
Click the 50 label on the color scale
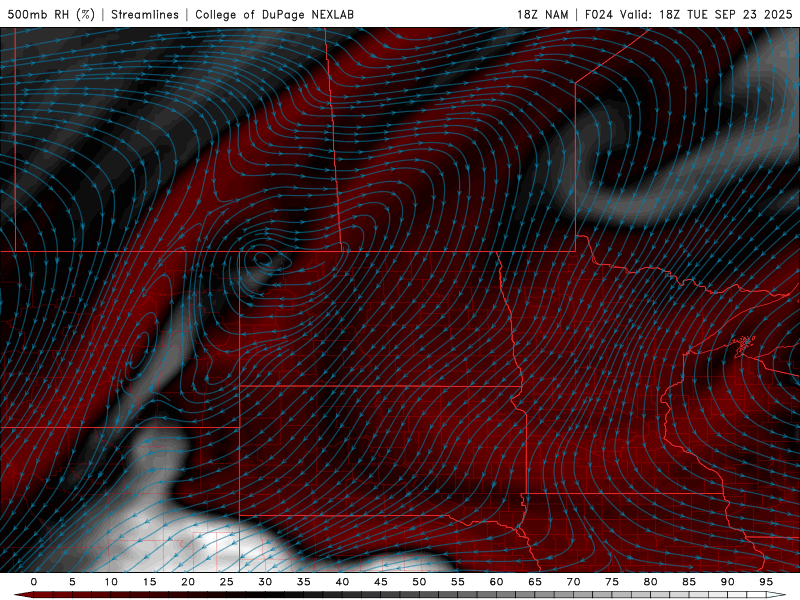pyautogui.click(x=419, y=582)
